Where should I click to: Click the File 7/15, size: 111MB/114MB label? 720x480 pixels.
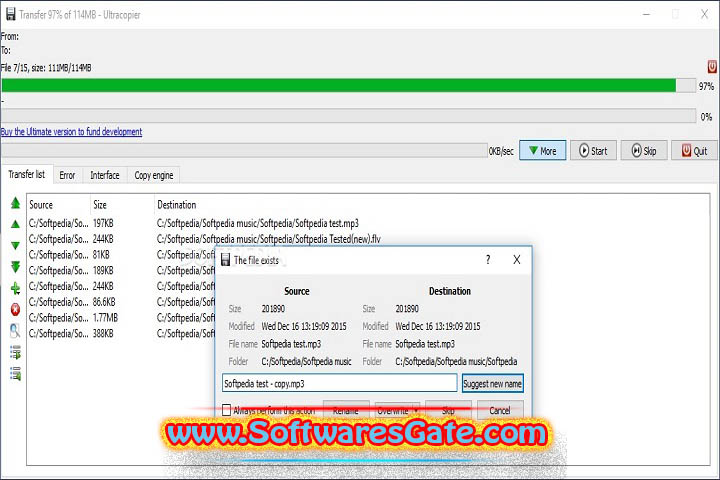46,68
